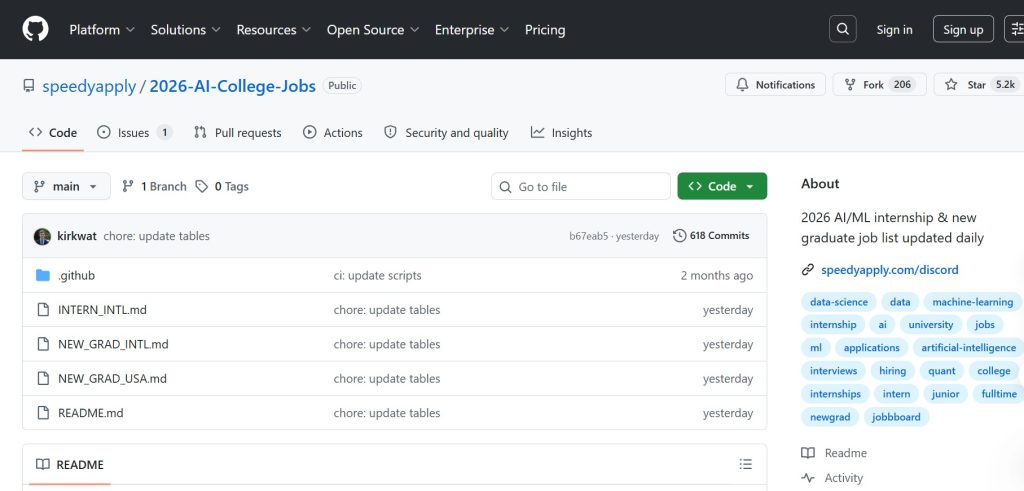Select the internship topic tag
This screenshot has height=491, width=1024.
click(833, 325)
